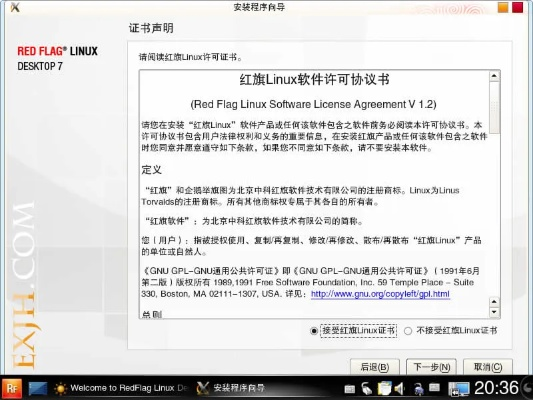Click the volume speaker tray icon
Viewport: 533px width, 400px height.
pos(399,388)
